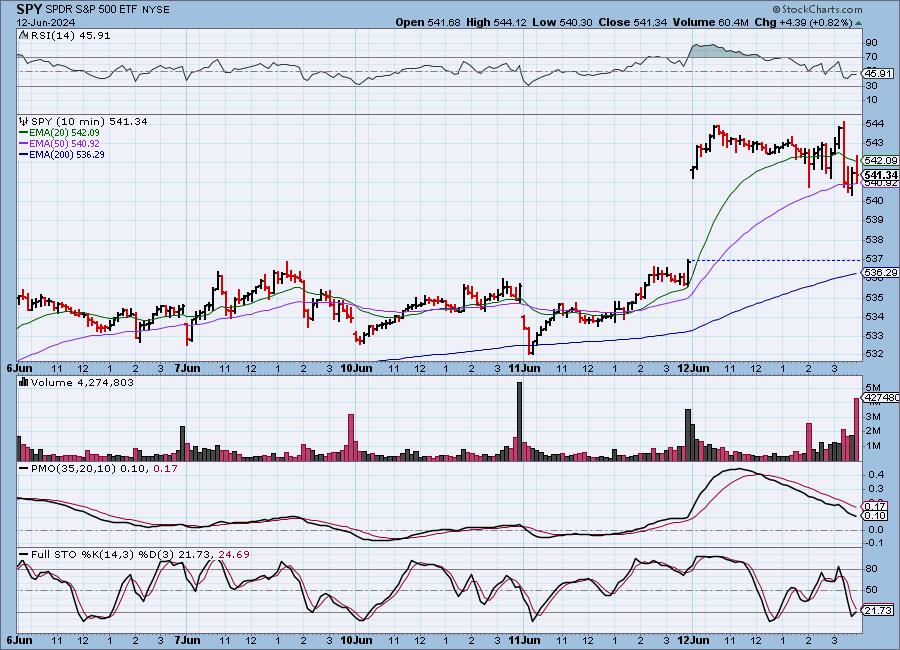Image resolution: width=900 pixels, height=650 pixels.
Task: Click the 10Jun date label below stochastic panel
Action: click(x=355, y=640)
